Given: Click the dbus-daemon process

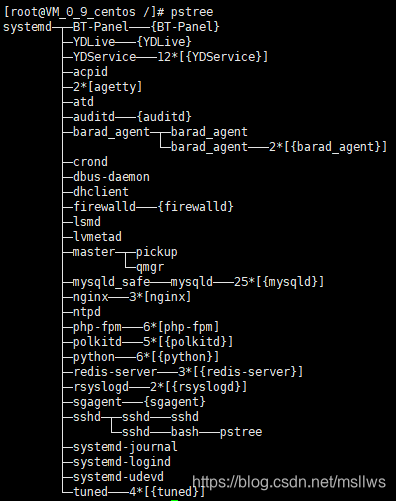Looking at the screenshot, I should tap(111, 177).
